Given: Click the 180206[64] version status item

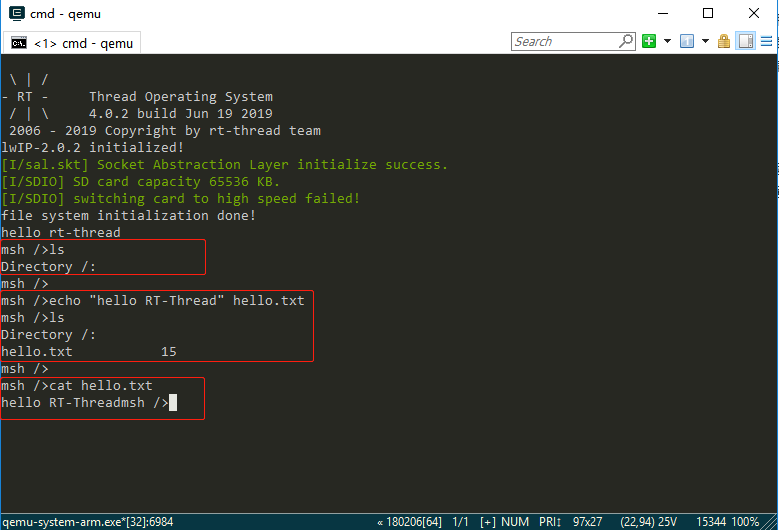Looking at the screenshot, I should pyautogui.click(x=411, y=522).
